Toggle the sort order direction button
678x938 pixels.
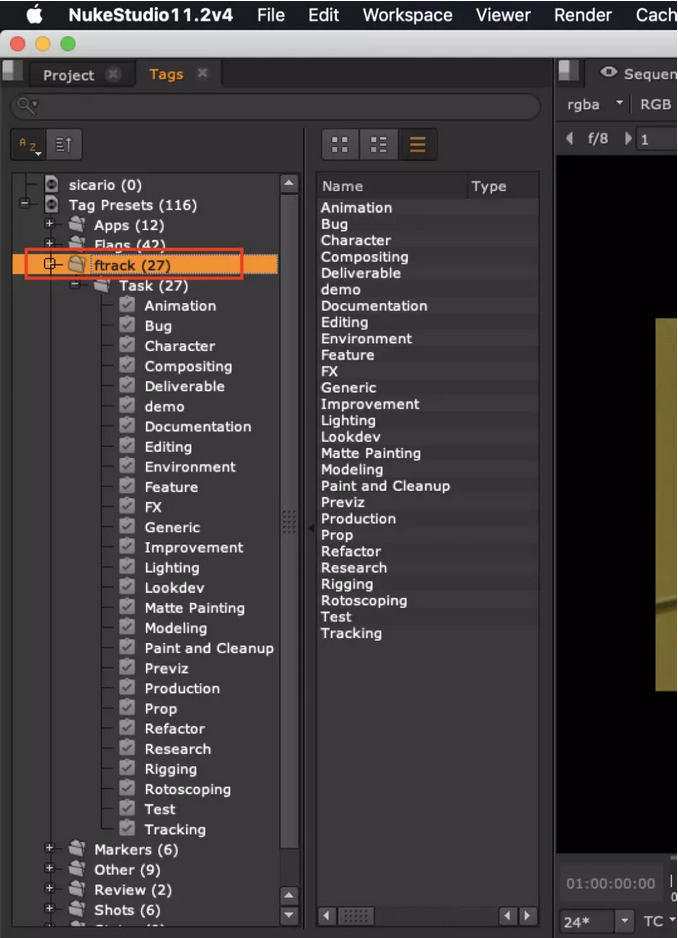coord(63,145)
